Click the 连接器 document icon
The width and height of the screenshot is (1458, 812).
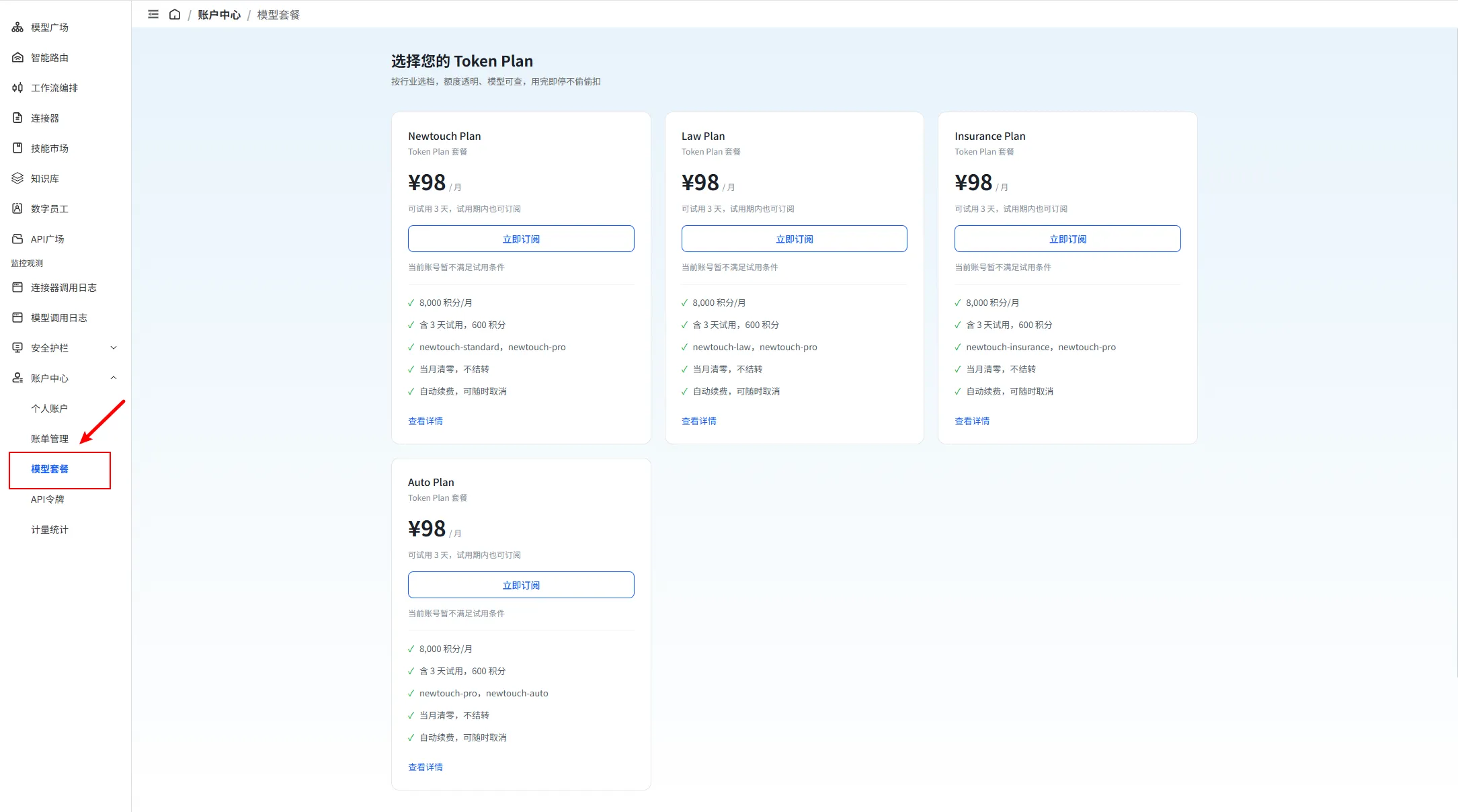[17, 118]
